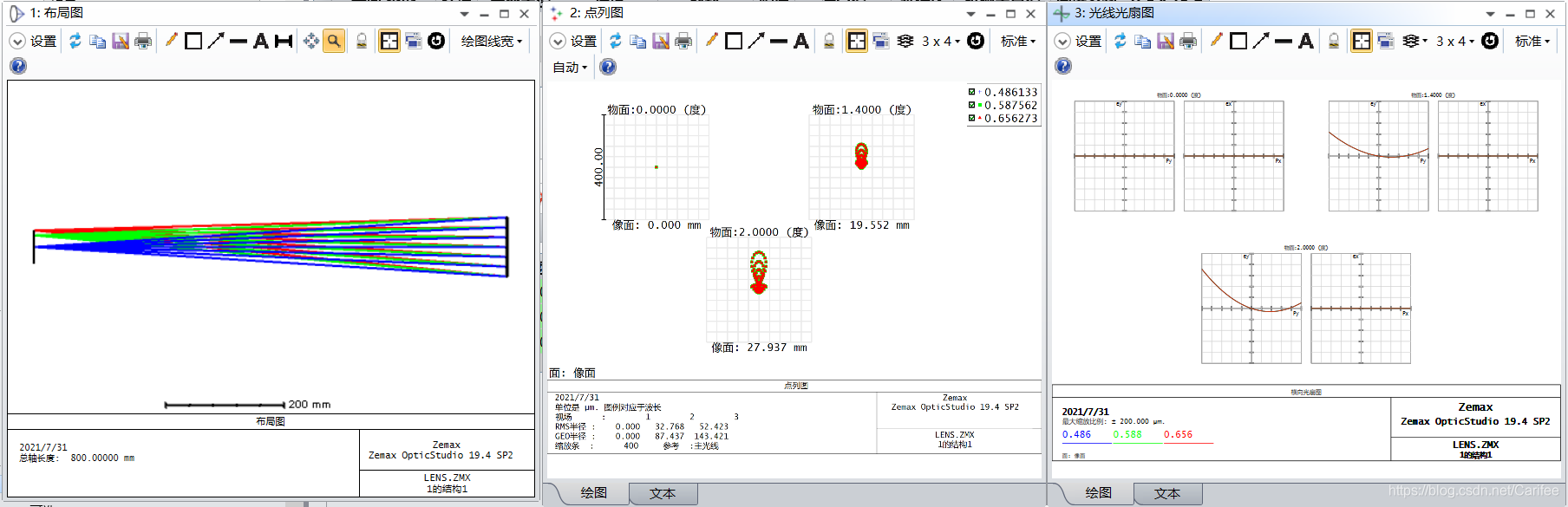This screenshot has width=1568, height=507.
Task: Choose the pan/move tool in 布局图
Action: tap(311, 41)
